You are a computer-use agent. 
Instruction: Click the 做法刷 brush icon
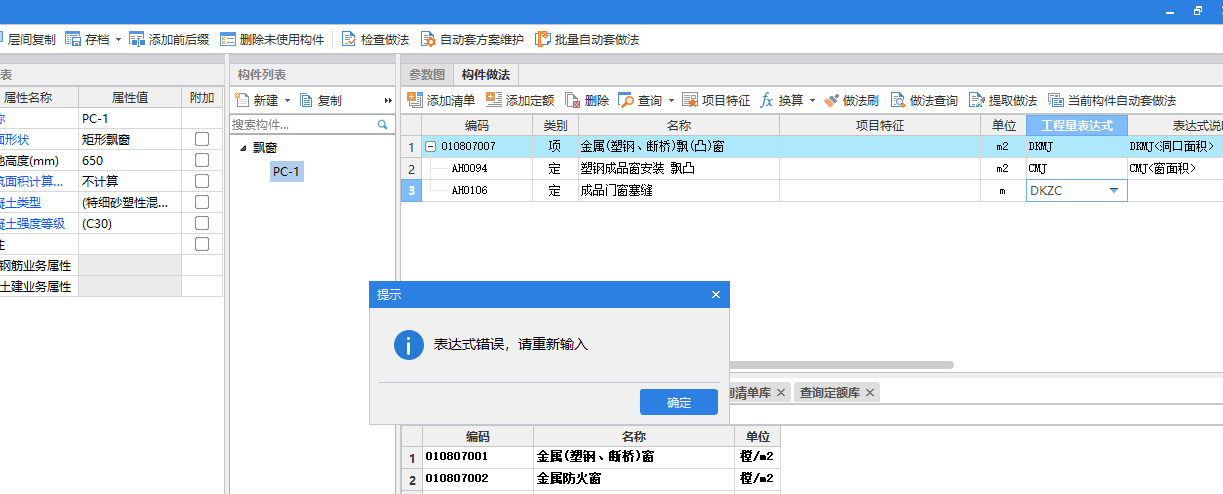click(x=831, y=100)
